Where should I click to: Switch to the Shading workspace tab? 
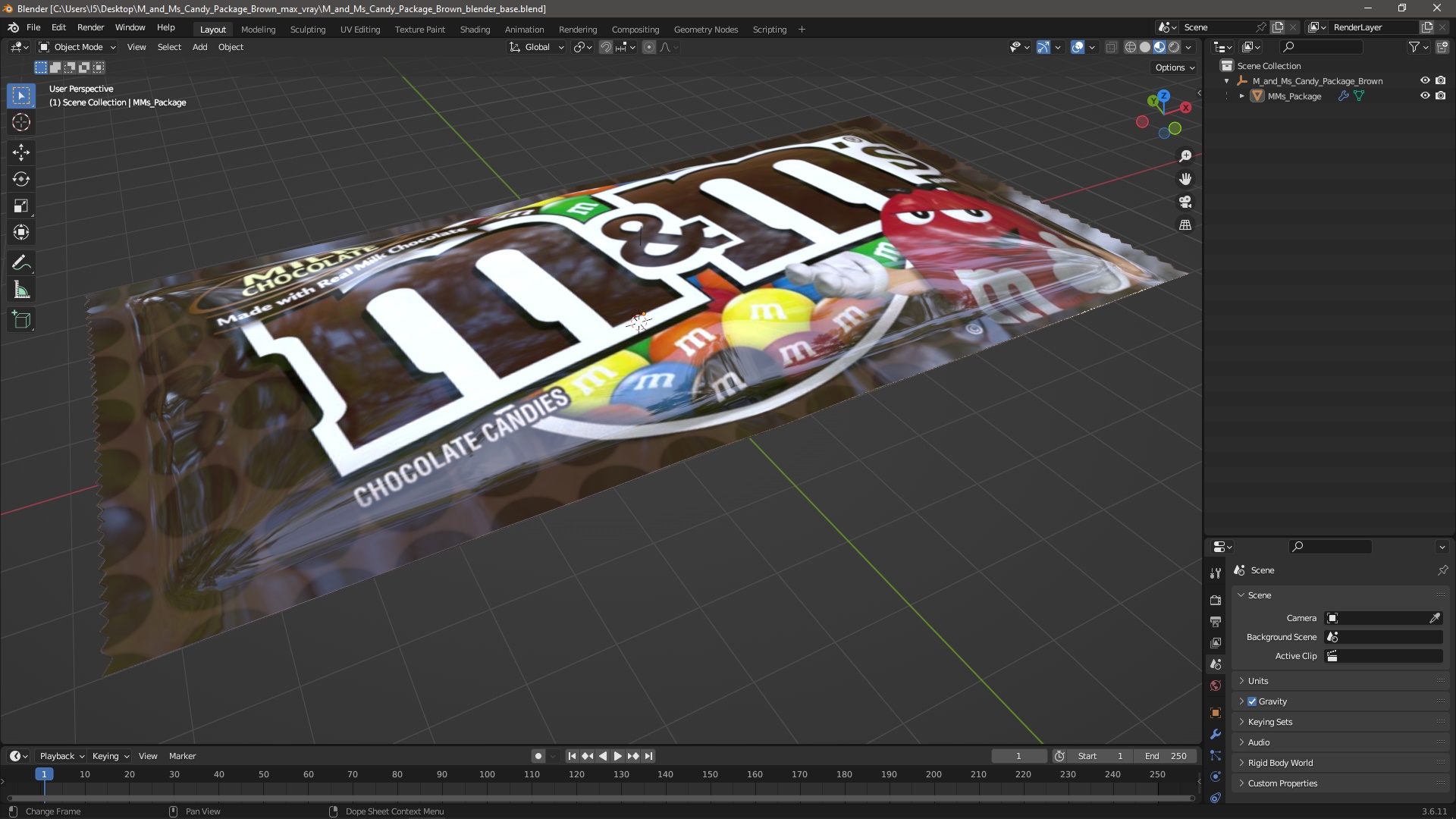pos(475,30)
